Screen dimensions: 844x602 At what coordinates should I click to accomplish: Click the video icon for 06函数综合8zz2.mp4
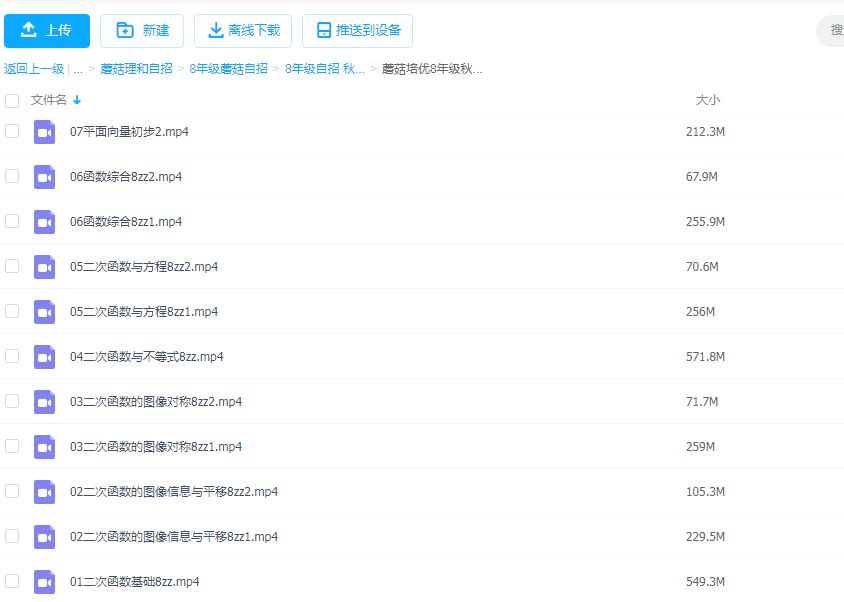(x=44, y=177)
